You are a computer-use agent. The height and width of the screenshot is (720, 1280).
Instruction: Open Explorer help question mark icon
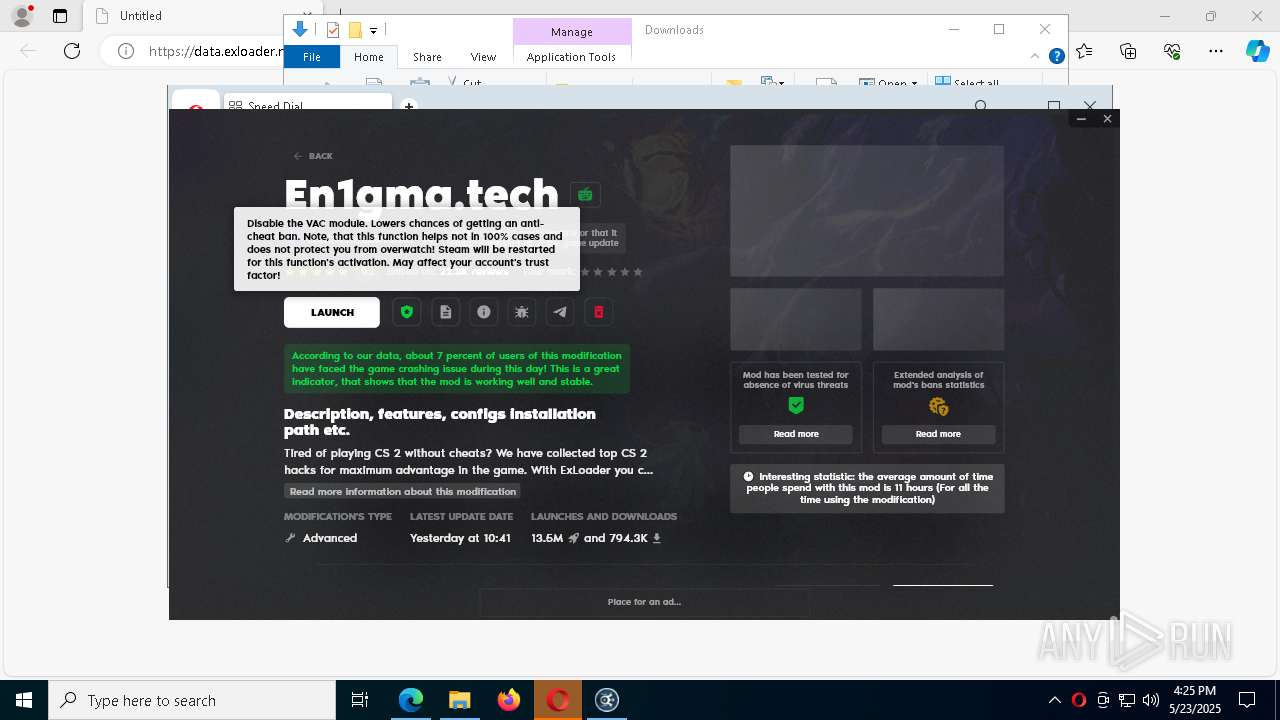click(x=1056, y=57)
